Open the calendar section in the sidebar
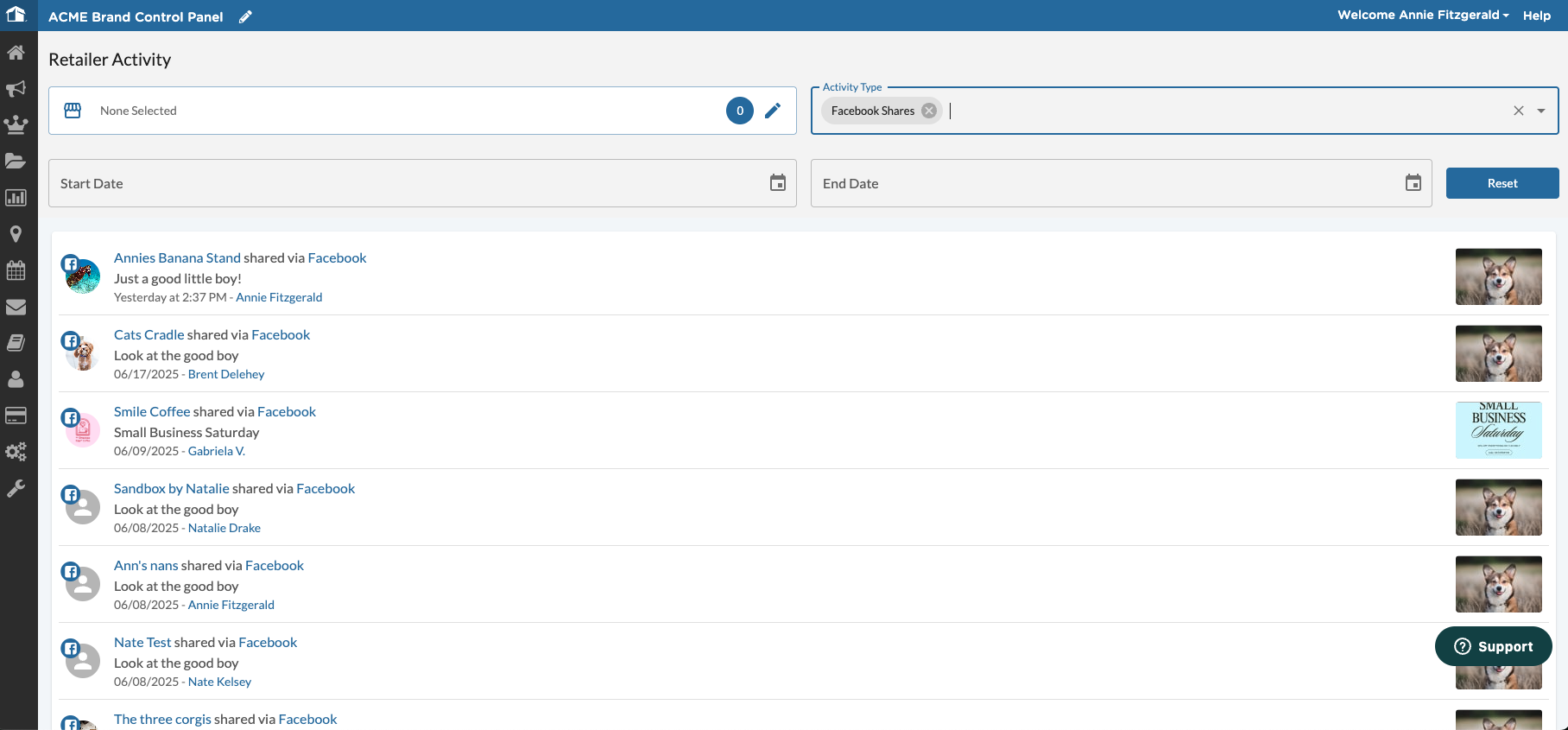 click(x=16, y=270)
